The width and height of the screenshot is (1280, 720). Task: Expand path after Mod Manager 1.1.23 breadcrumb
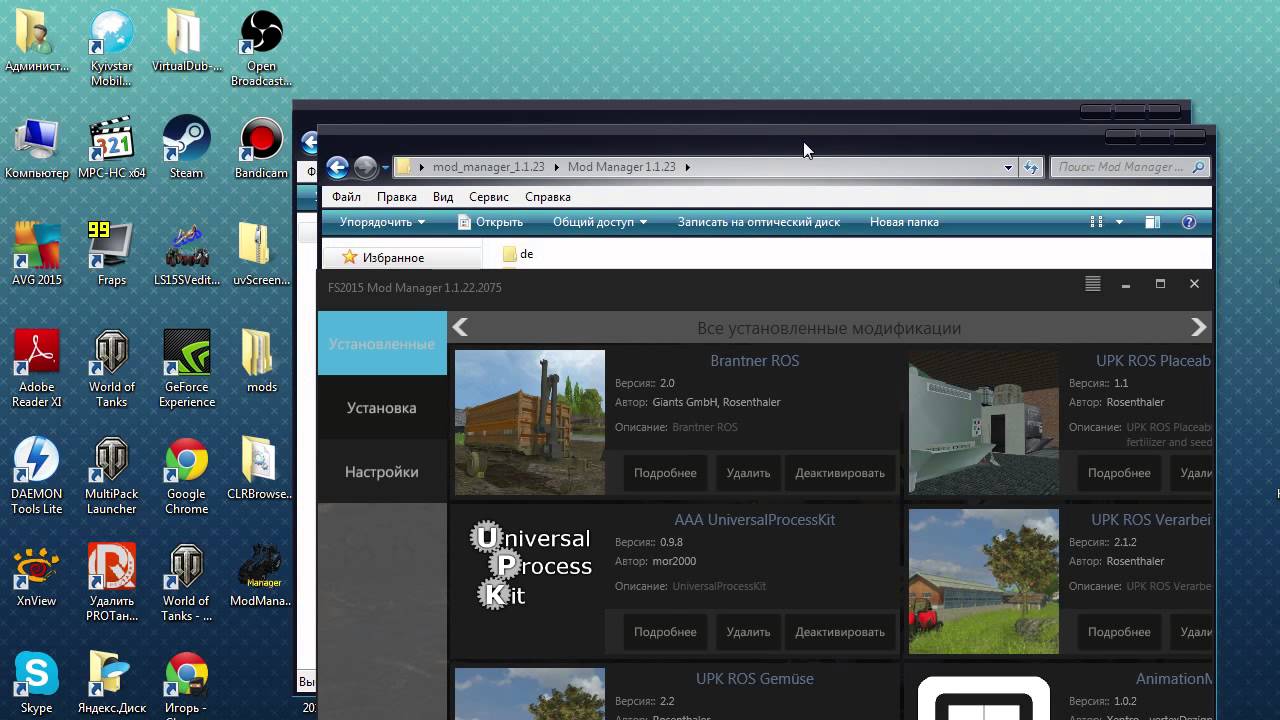click(x=688, y=167)
